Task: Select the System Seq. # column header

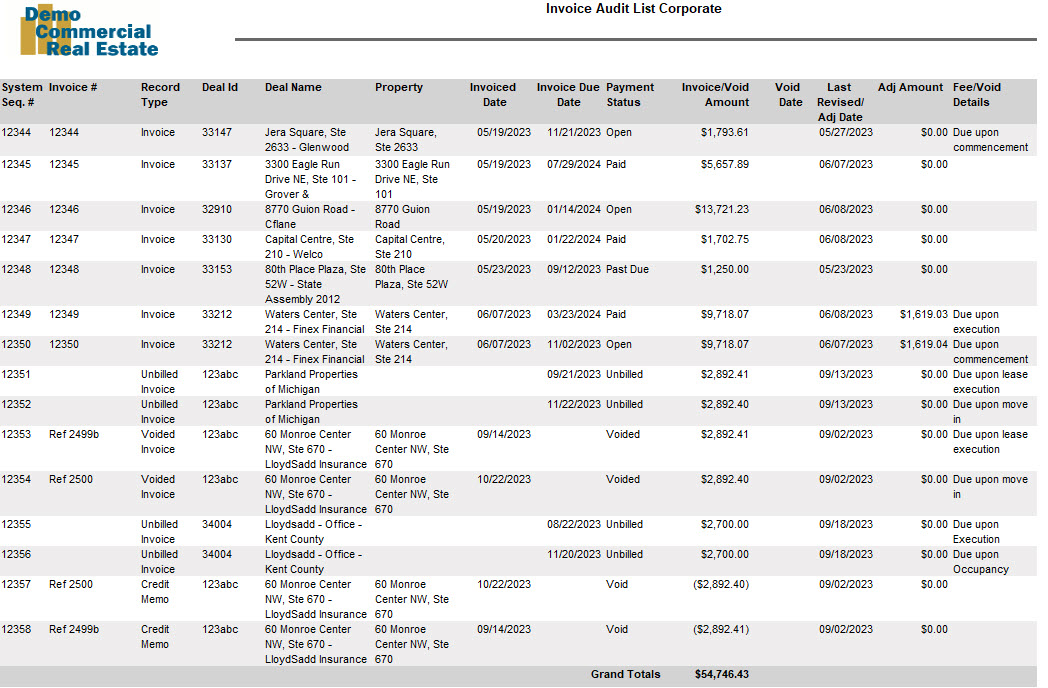Action: pyautogui.click(x=21, y=94)
